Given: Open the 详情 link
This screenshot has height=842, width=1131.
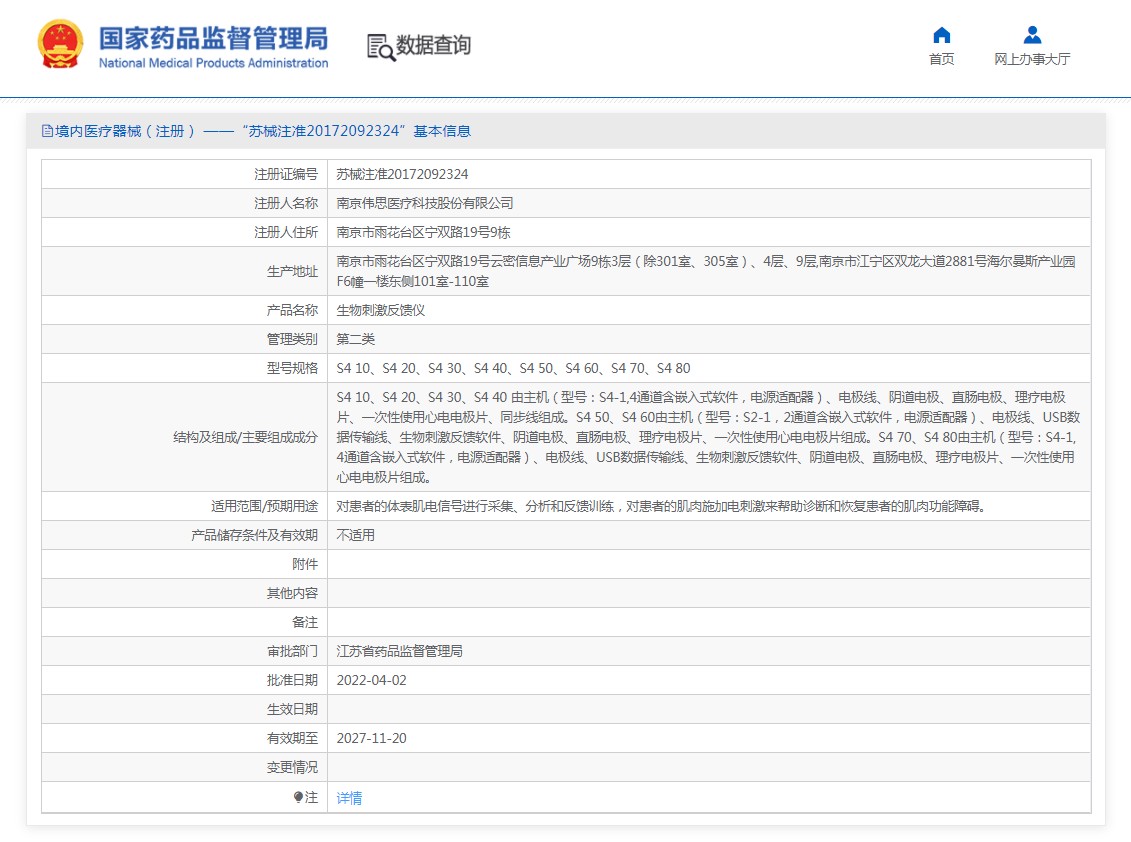Looking at the screenshot, I should pyautogui.click(x=349, y=798).
